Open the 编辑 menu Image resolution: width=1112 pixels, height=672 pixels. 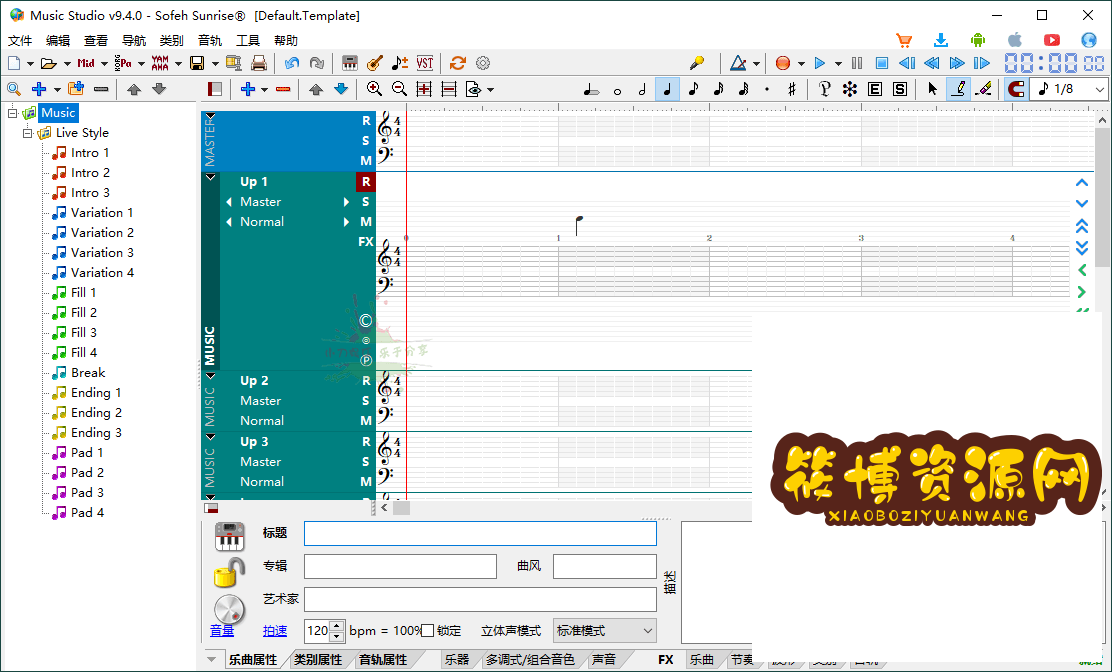point(58,40)
